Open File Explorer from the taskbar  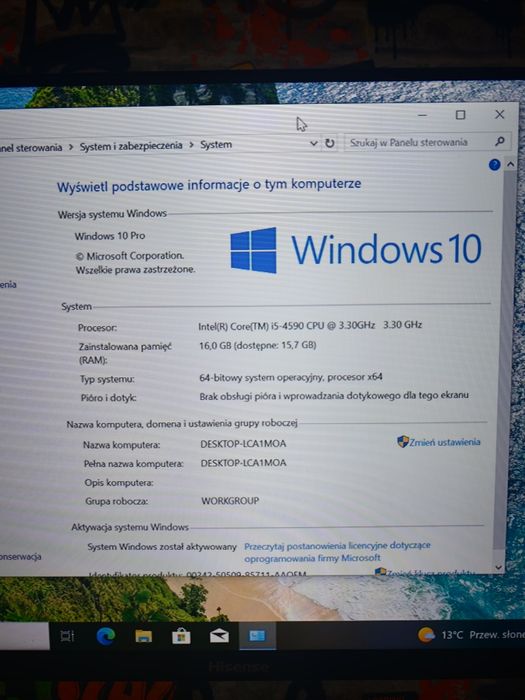tap(144, 636)
